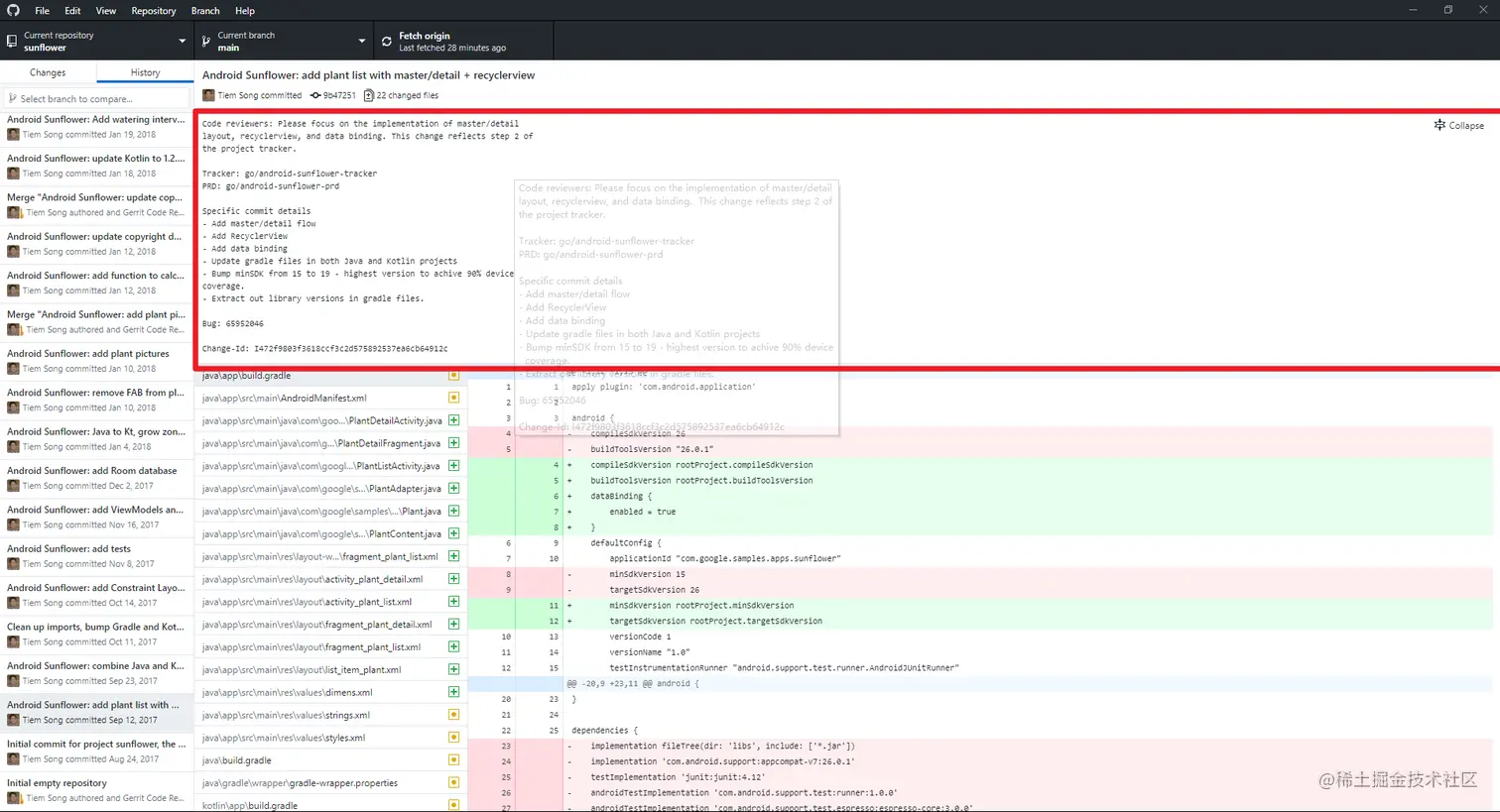
Task: Open file PlantListActivity.java
Action: tap(330, 466)
